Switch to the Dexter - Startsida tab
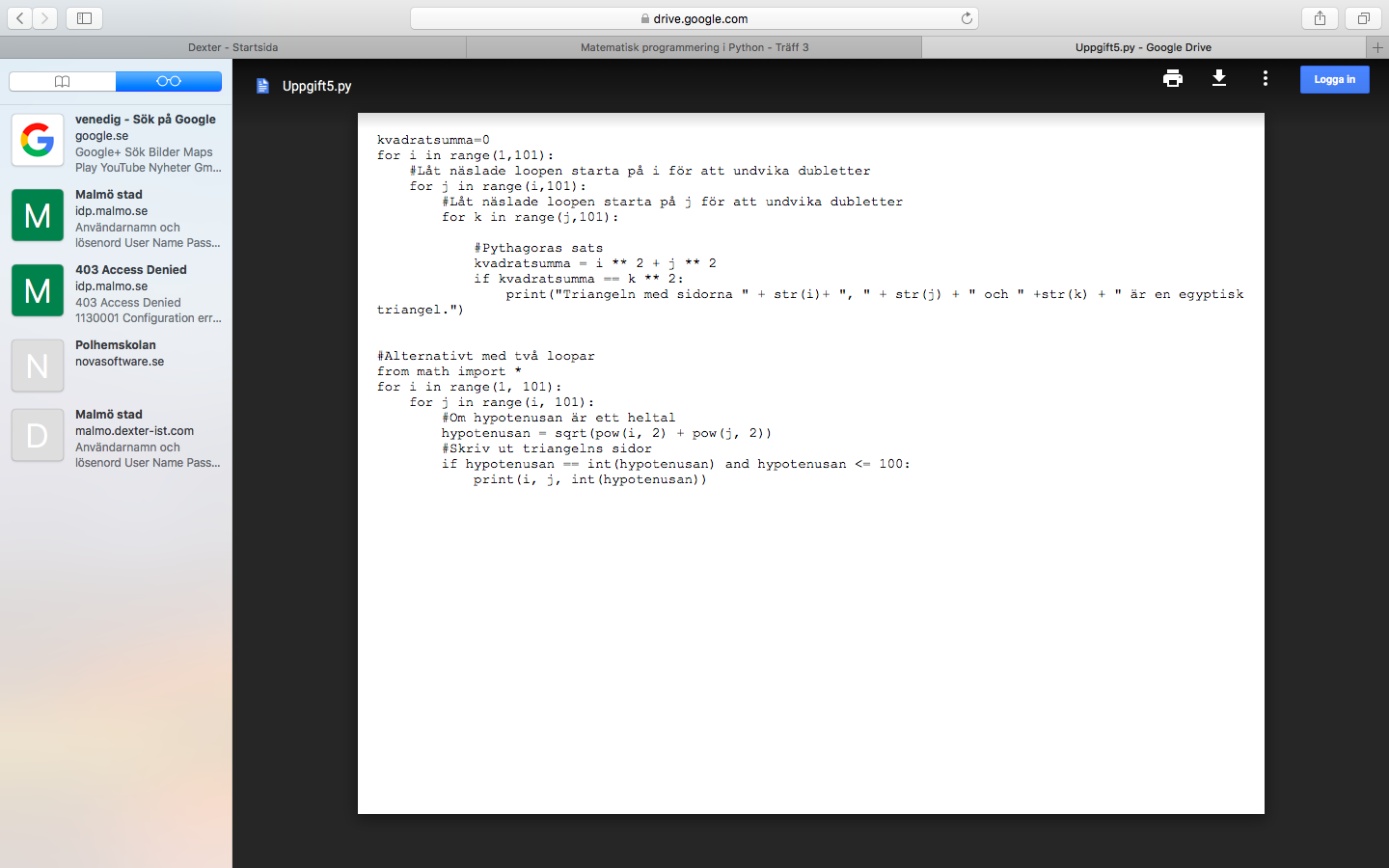This screenshot has width=1389, height=868. coord(232,47)
